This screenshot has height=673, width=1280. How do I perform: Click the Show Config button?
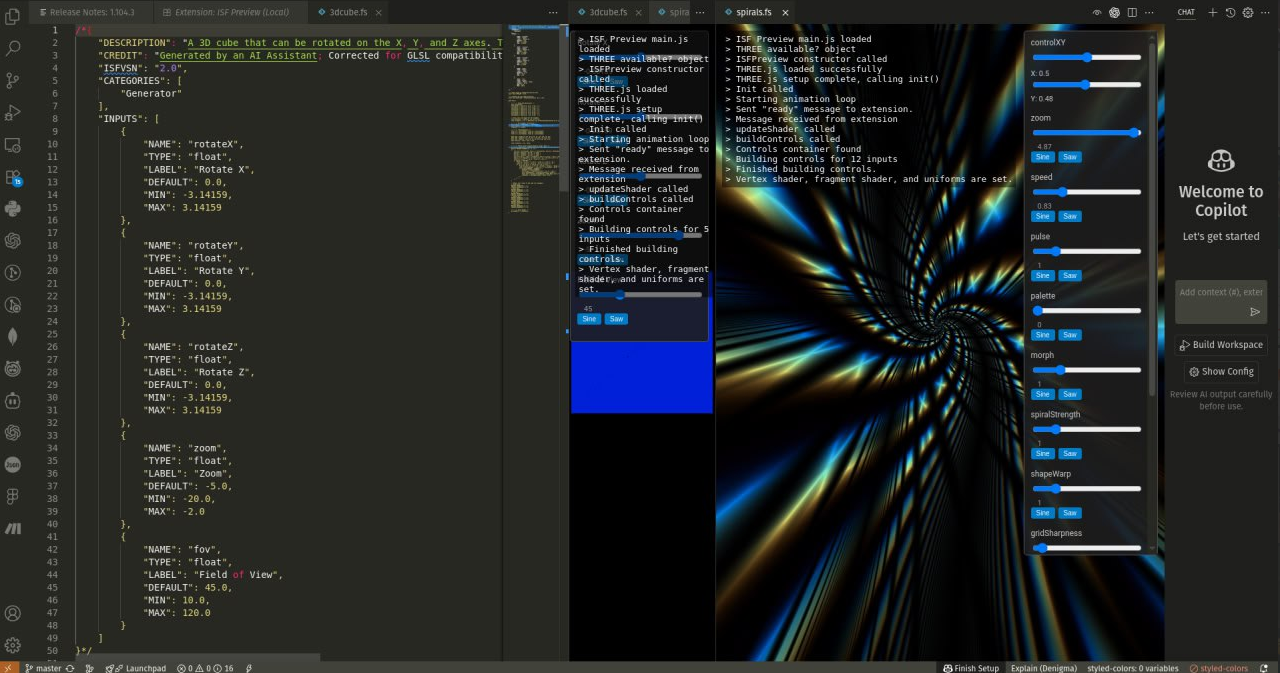click(1221, 371)
